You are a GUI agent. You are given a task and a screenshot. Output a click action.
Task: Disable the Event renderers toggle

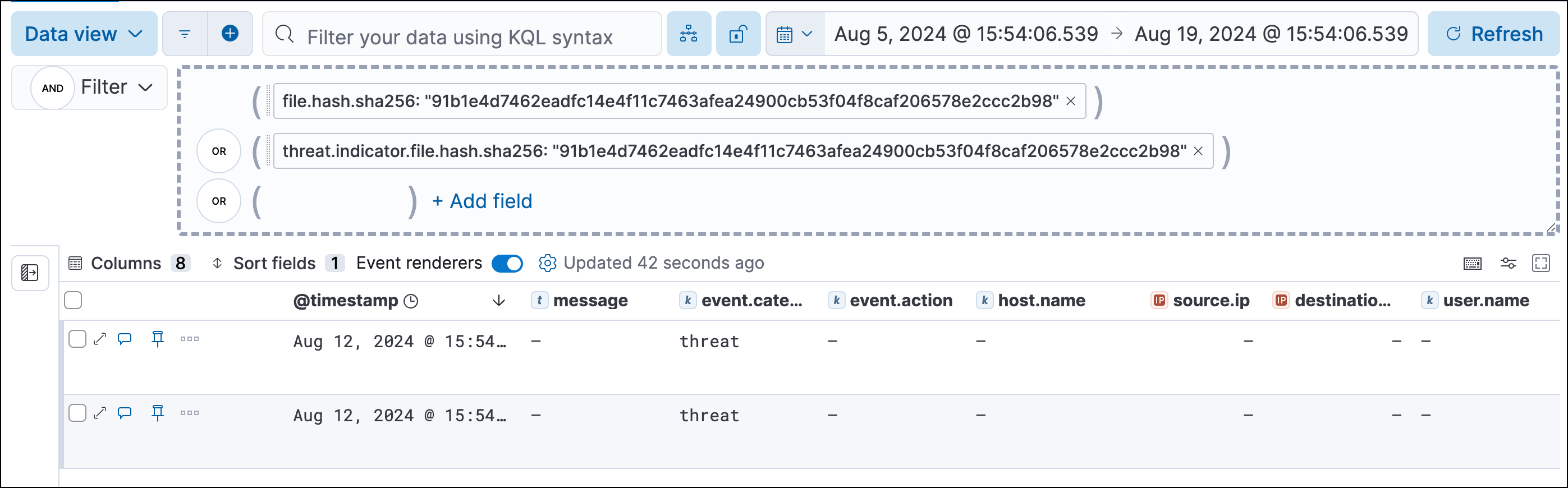click(507, 263)
